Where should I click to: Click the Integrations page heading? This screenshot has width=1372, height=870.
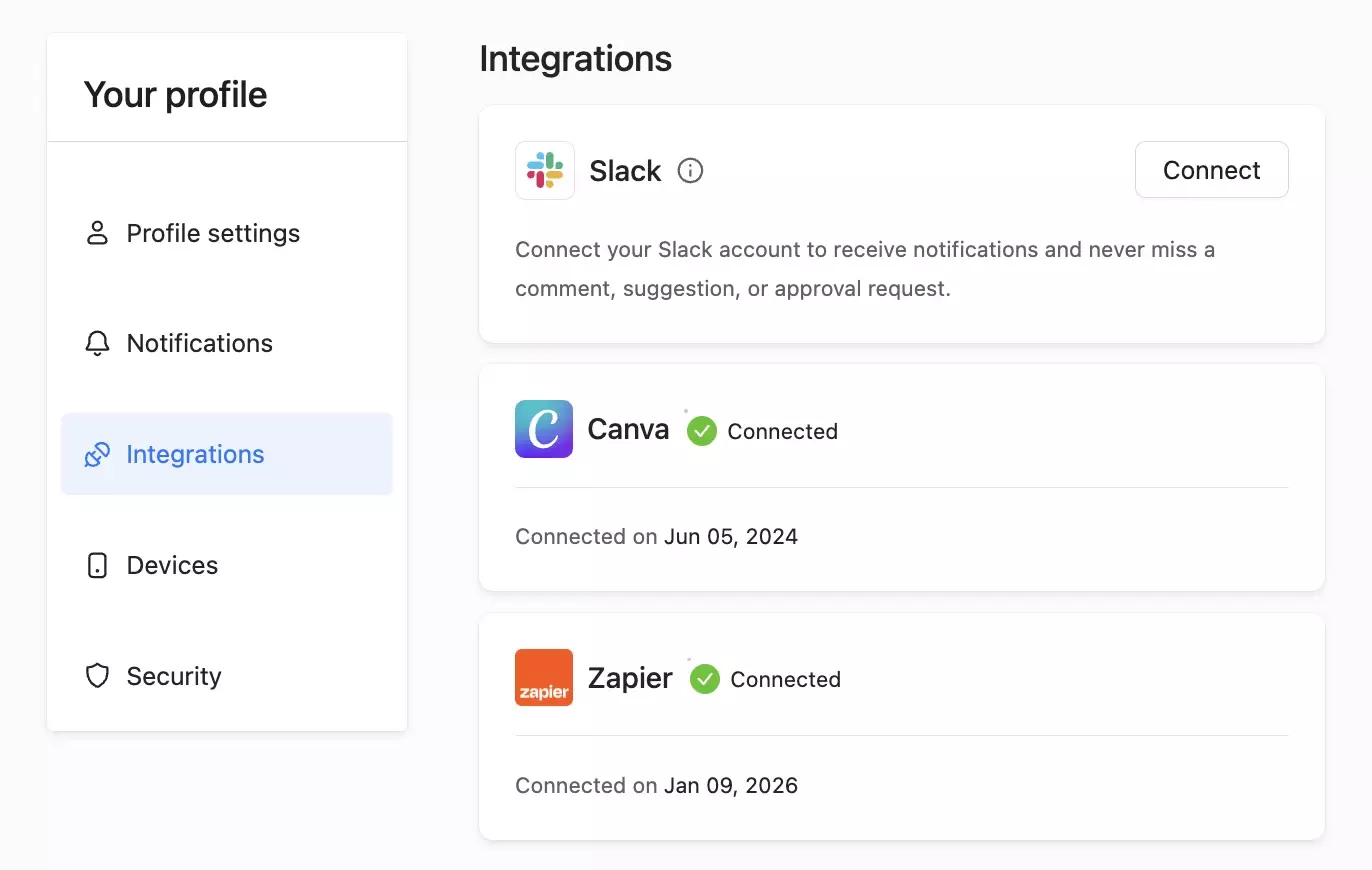576,59
